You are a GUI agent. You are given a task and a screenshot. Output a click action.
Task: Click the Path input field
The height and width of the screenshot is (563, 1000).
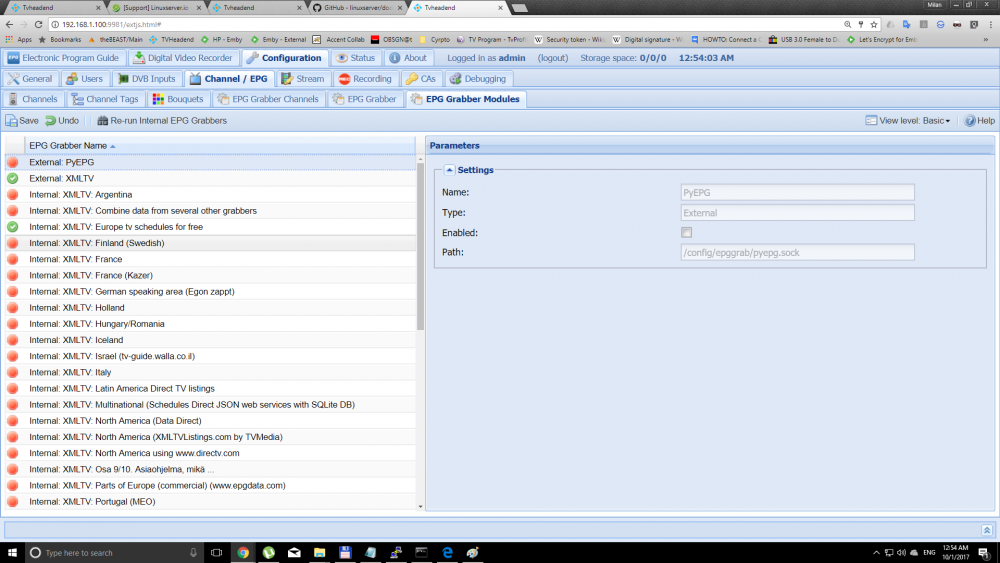tap(797, 252)
